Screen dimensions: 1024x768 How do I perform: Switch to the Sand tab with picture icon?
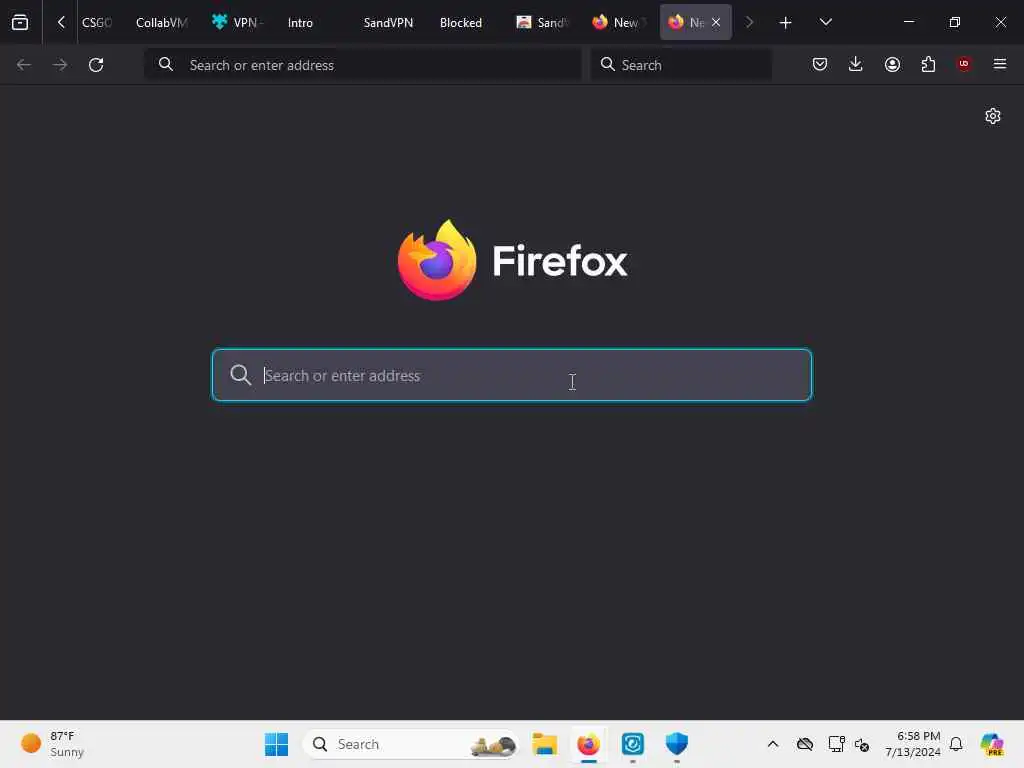[542, 22]
